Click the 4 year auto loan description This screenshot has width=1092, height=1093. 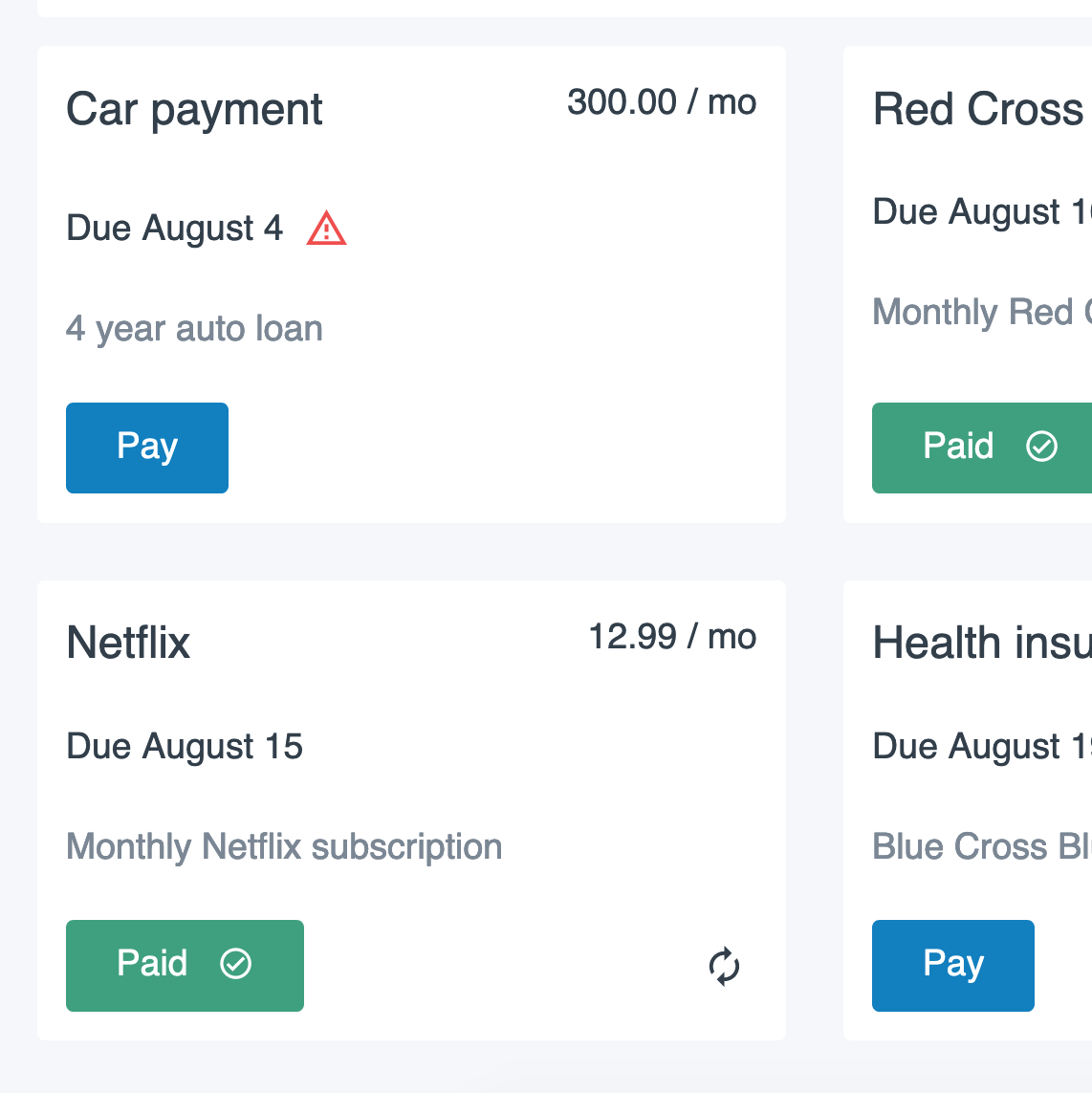pos(194,328)
